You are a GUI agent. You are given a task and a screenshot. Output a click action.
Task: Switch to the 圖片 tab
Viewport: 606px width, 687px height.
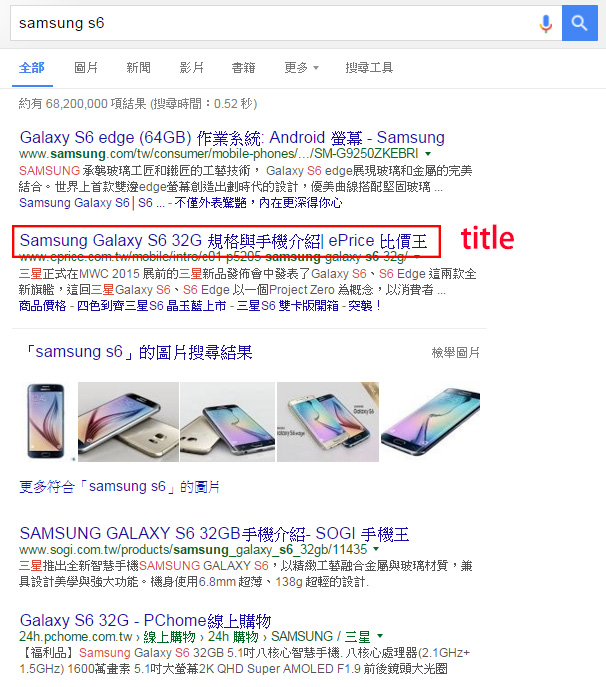[86, 67]
